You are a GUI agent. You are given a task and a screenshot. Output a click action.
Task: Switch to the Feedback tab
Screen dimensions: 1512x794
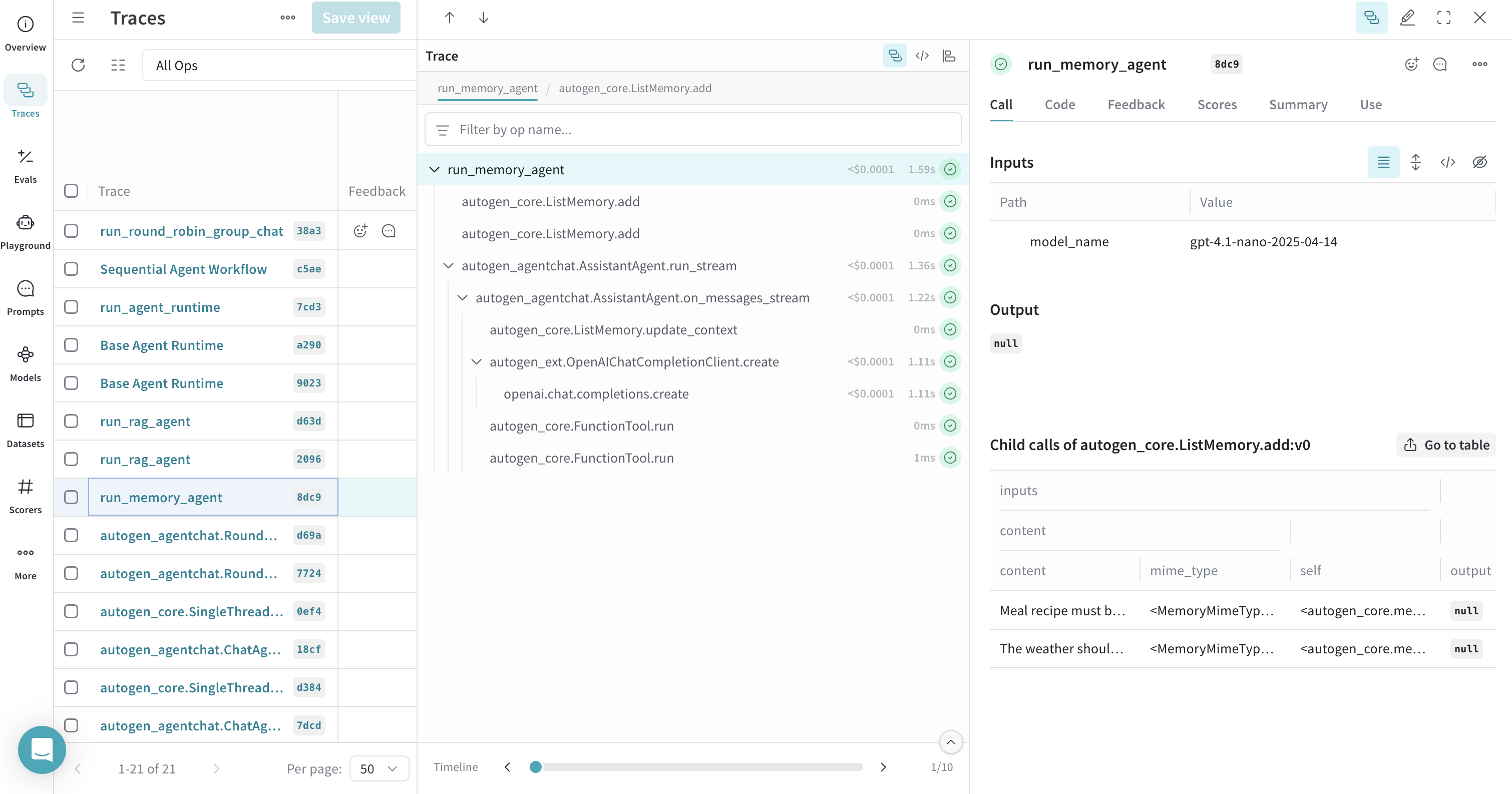click(x=1135, y=105)
